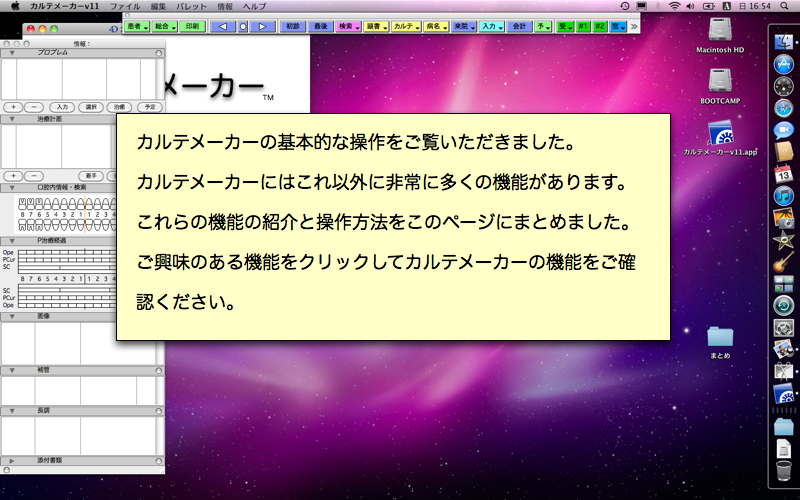Open the まとめ folder on desktop
Screen dimensions: 800x500
click(x=720, y=337)
